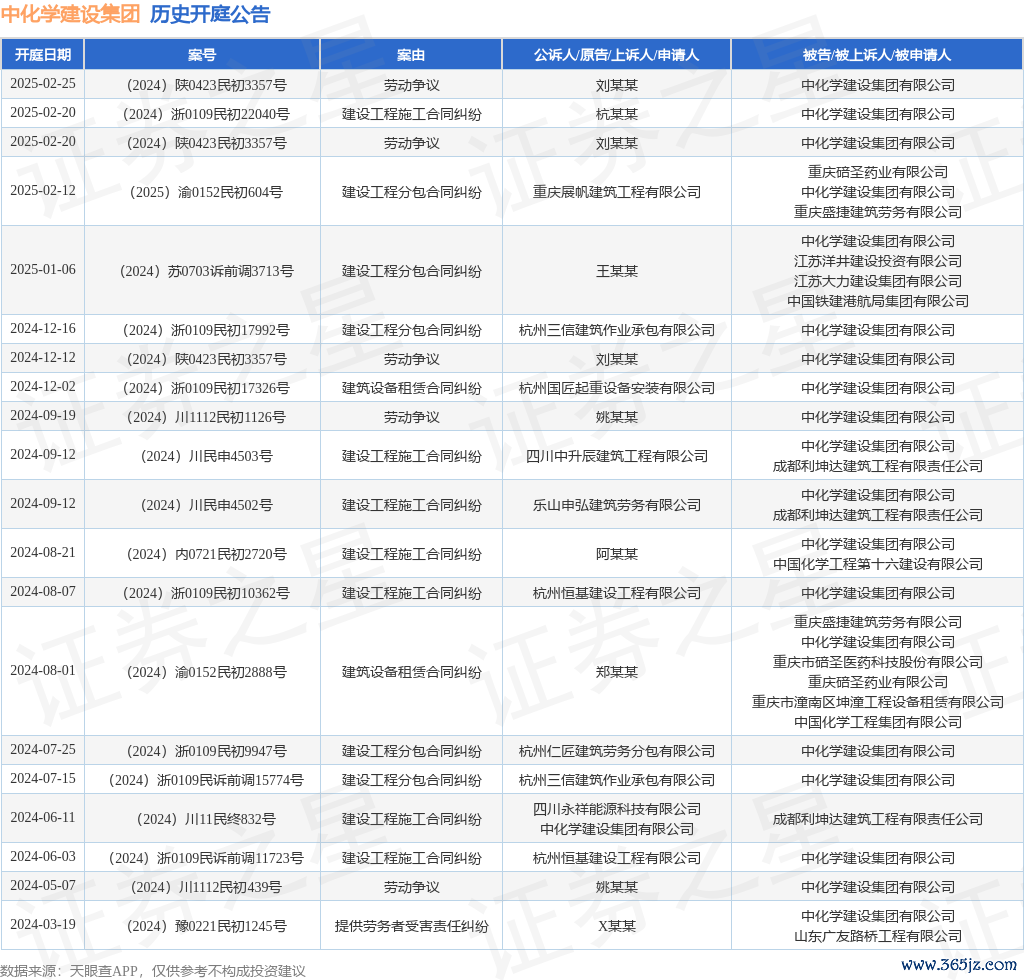Viewport: 1024px width, 980px height.
Task: Click case number (2024)浙0109民初17992号
Action: pyautogui.click(x=206, y=330)
